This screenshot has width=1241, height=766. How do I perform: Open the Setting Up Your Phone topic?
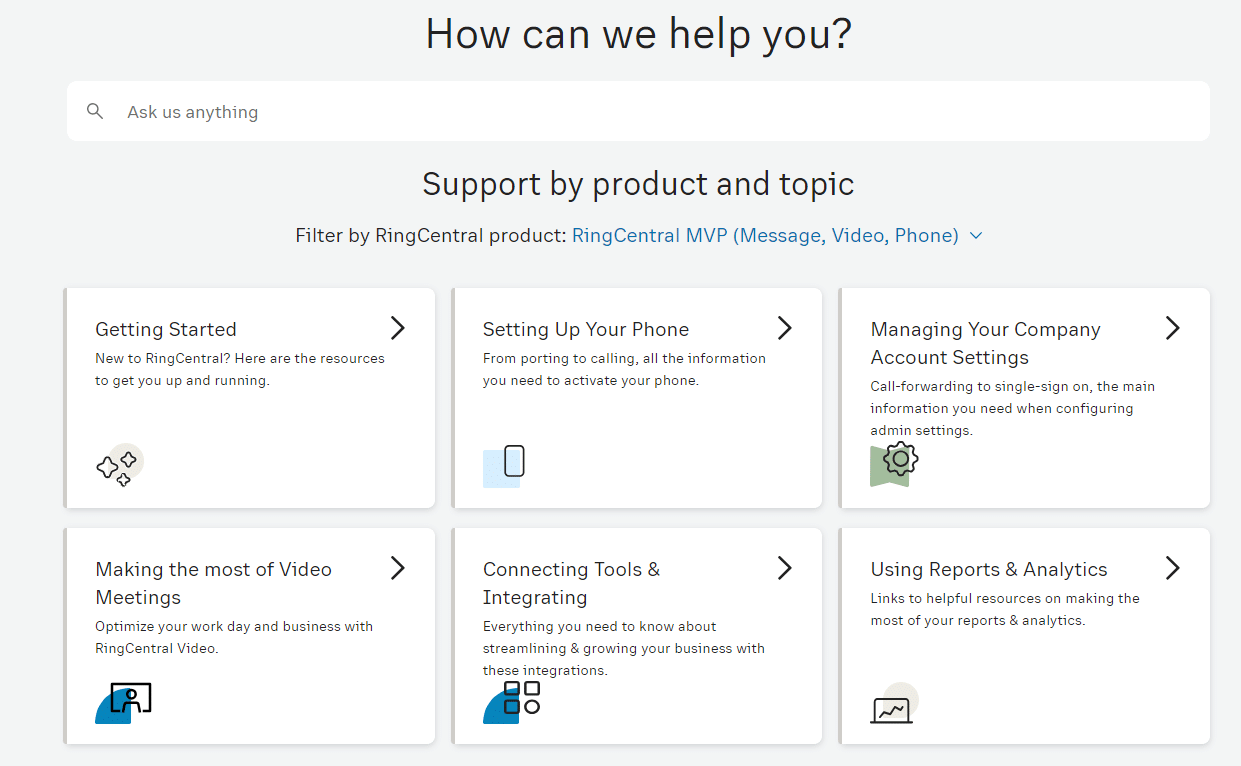coord(586,329)
